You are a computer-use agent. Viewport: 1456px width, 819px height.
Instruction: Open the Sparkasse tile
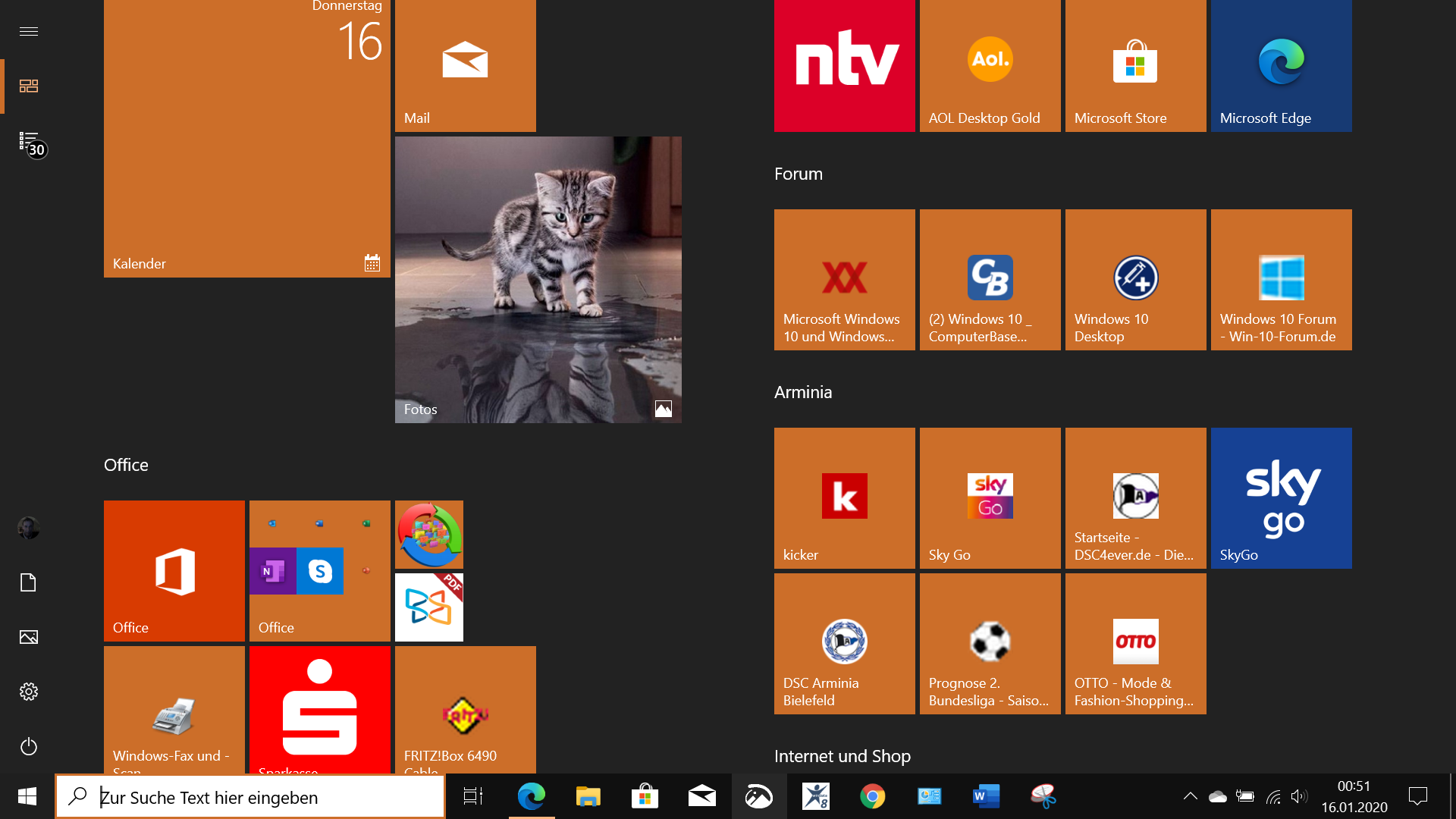pyautogui.click(x=319, y=710)
